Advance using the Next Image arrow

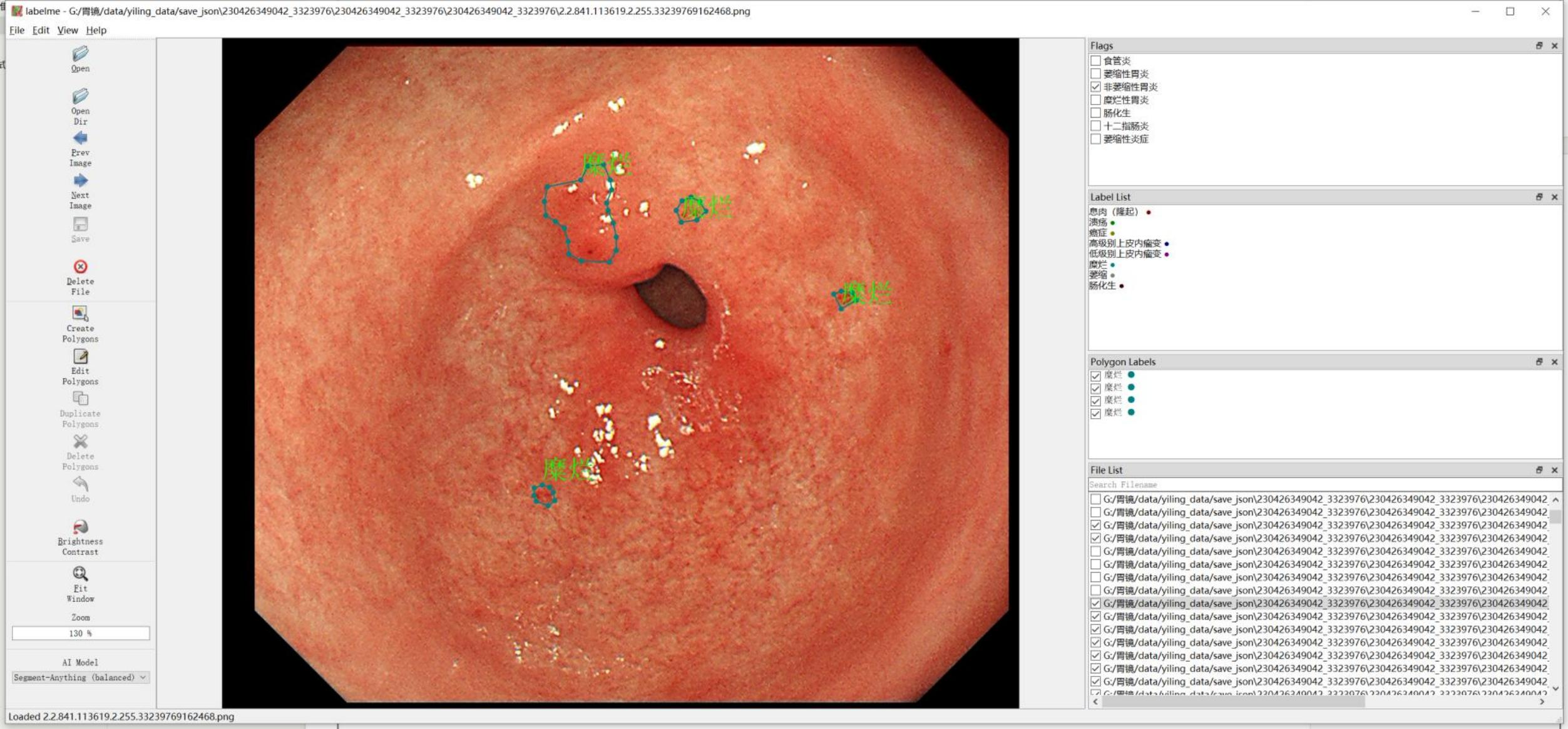coord(80,181)
